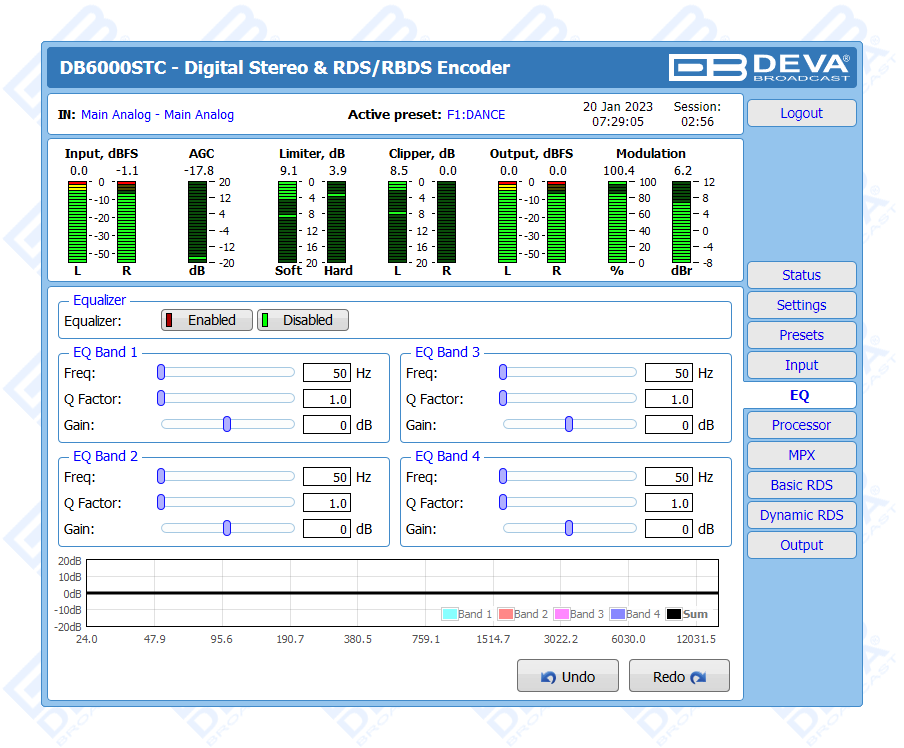Go to the Dynamic RDS section
Screen dimensions: 904x748
click(x=801, y=515)
